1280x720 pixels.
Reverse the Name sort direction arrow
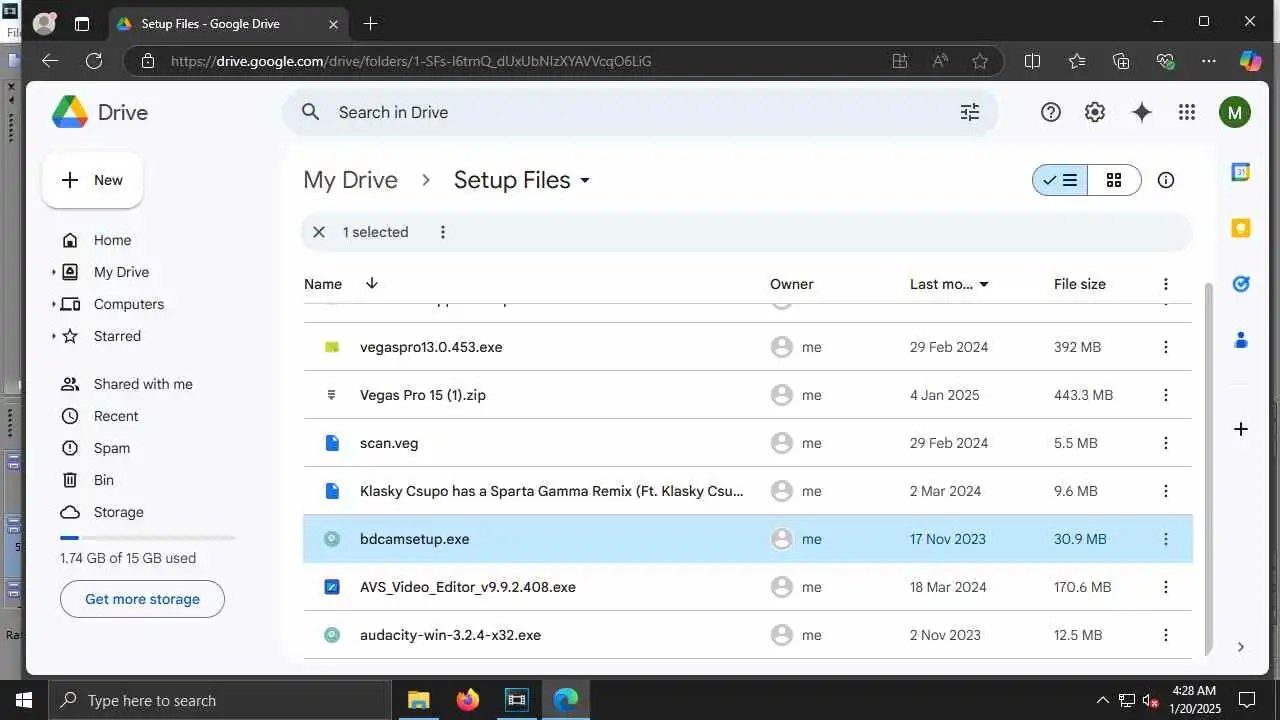[372, 284]
